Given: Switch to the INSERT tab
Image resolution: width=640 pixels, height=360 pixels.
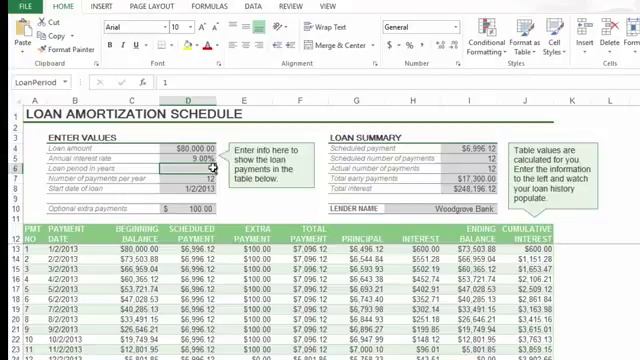Looking at the screenshot, I should 101,7.
